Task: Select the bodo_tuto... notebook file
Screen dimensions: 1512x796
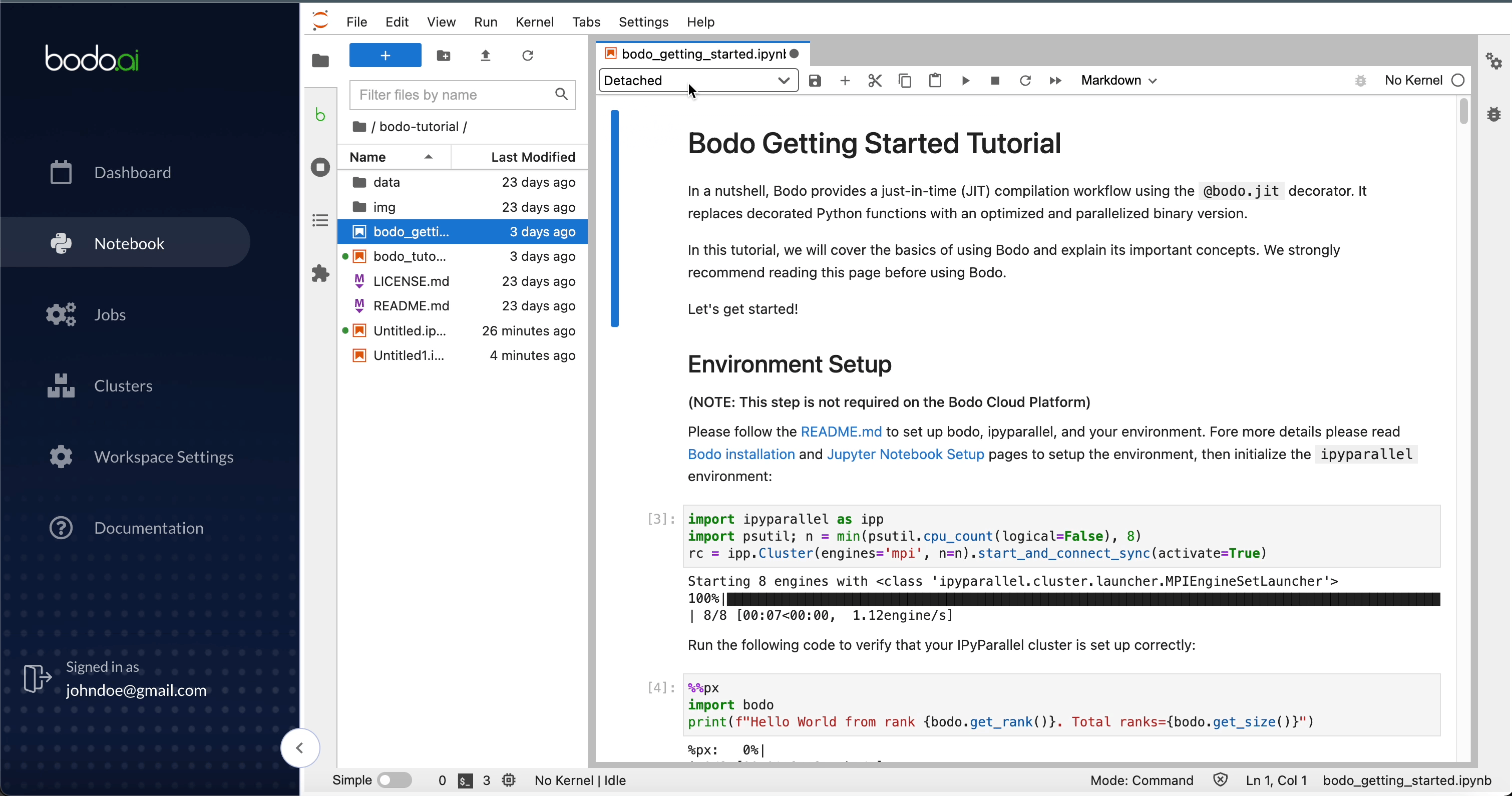Action: [462, 256]
